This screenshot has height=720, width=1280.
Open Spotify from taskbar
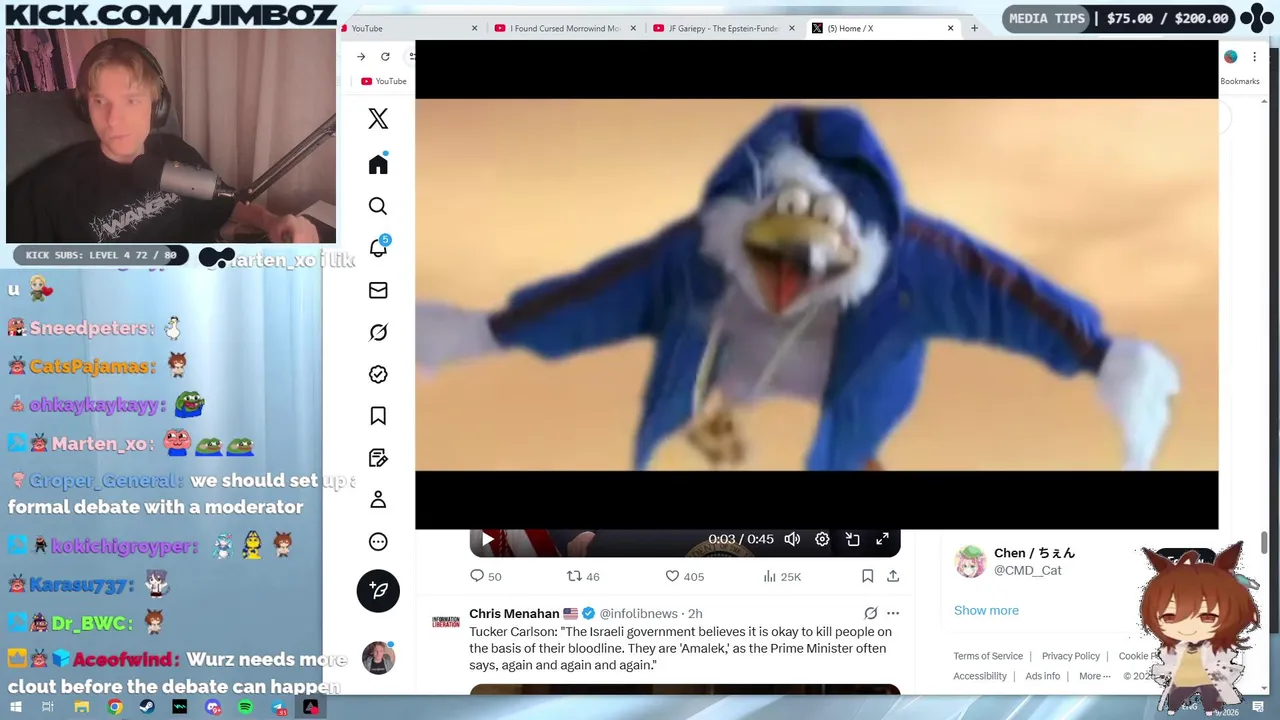pyautogui.click(x=246, y=707)
